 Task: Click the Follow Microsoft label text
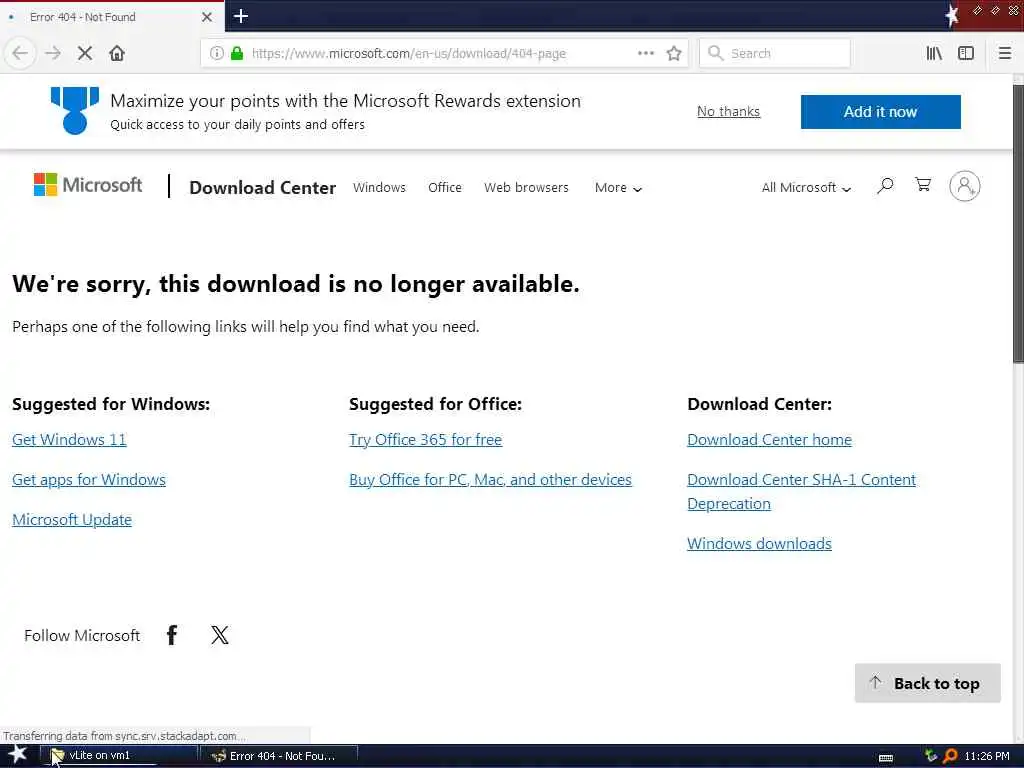click(x=82, y=635)
